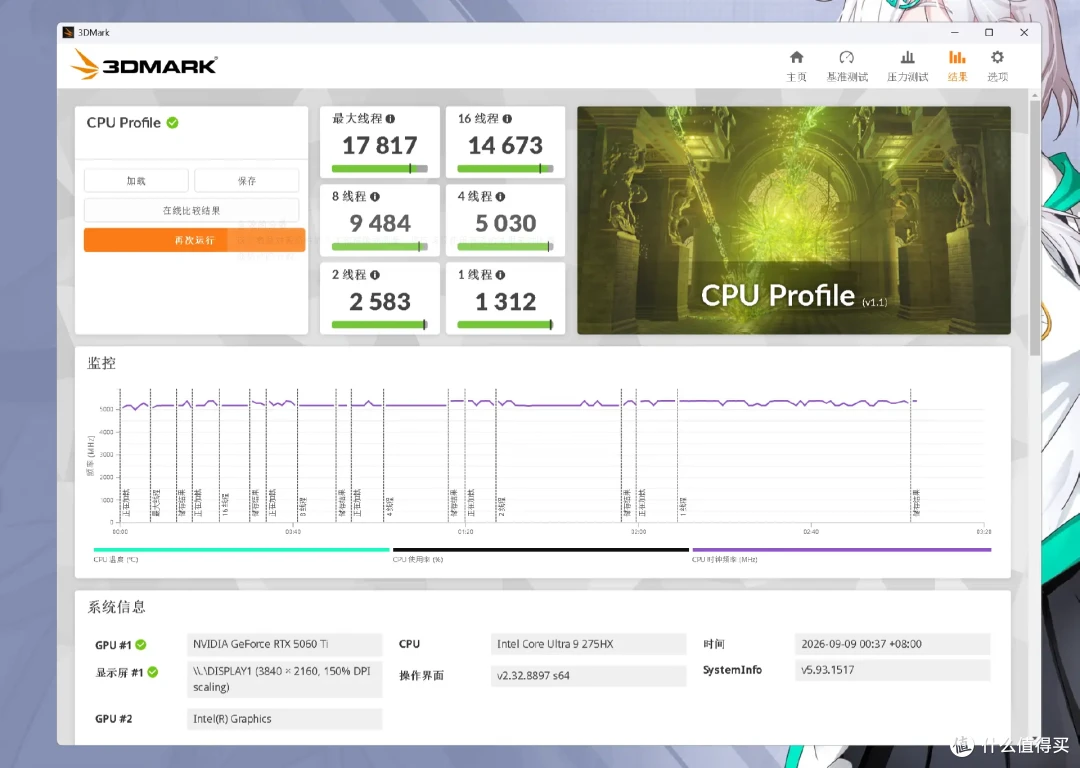
Task: Go to the 主页 home icon
Action: click(796, 57)
